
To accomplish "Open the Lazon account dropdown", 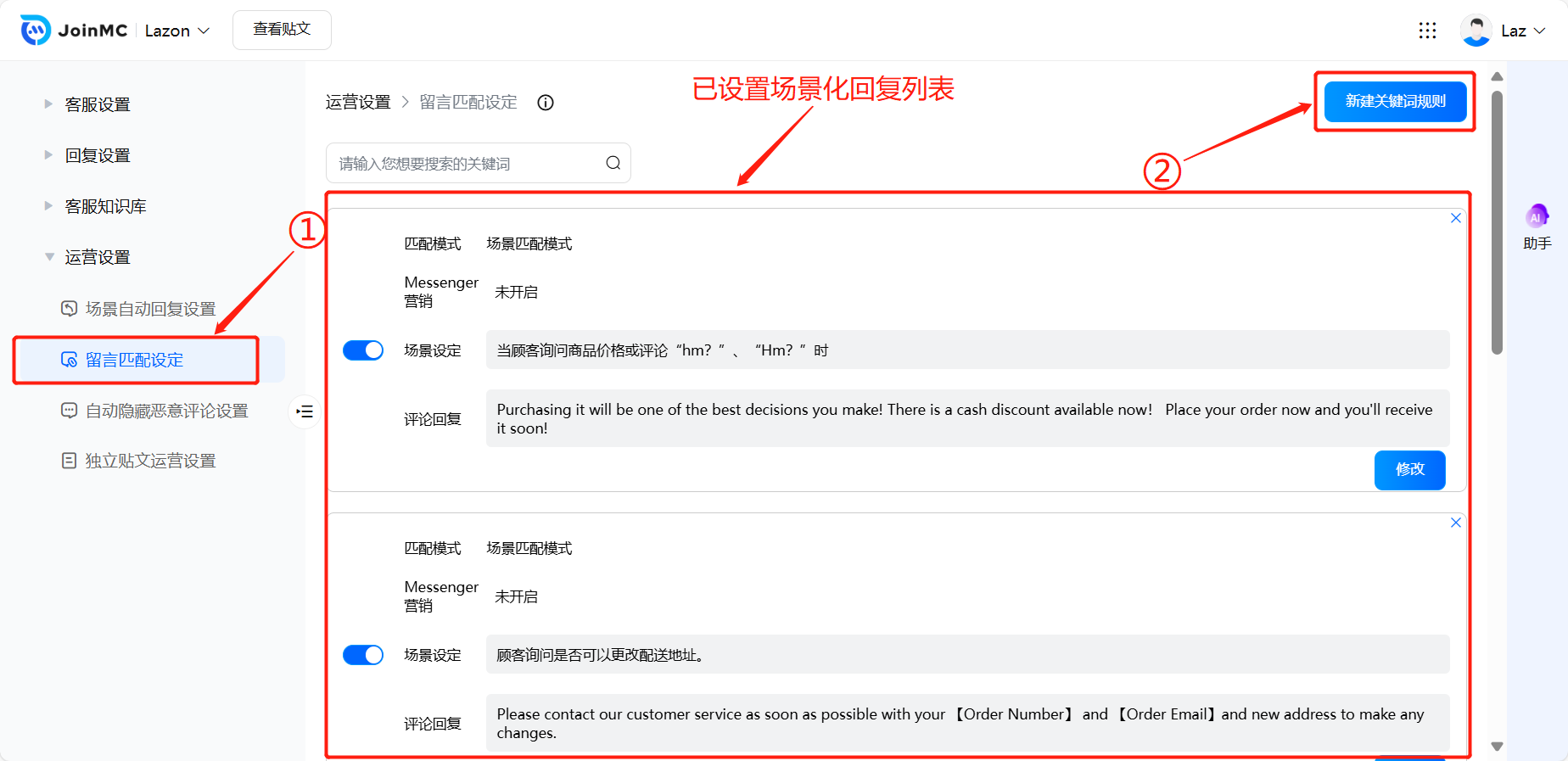I will pyautogui.click(x=176, y=31).
